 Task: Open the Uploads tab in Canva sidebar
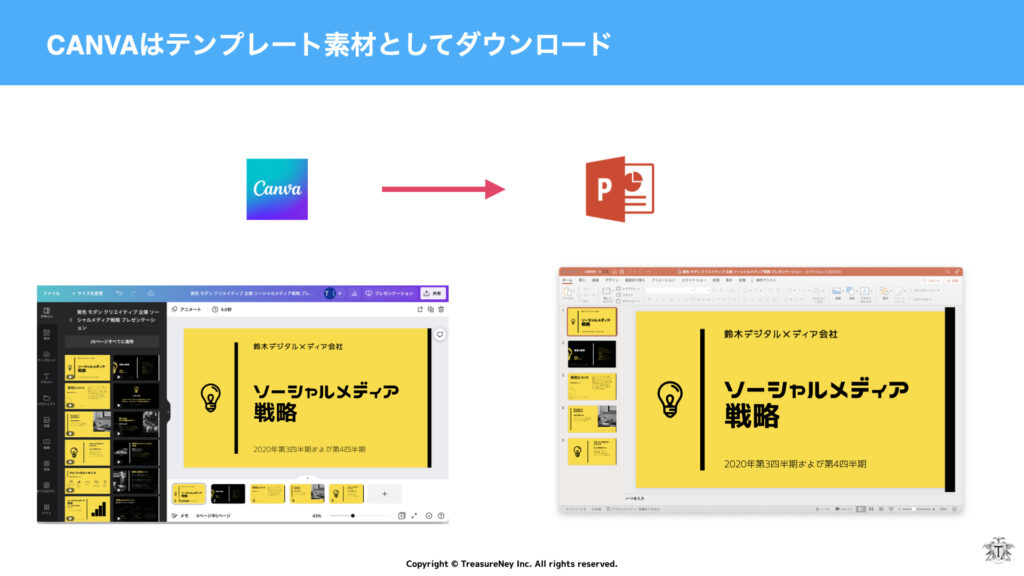[47, 356]
